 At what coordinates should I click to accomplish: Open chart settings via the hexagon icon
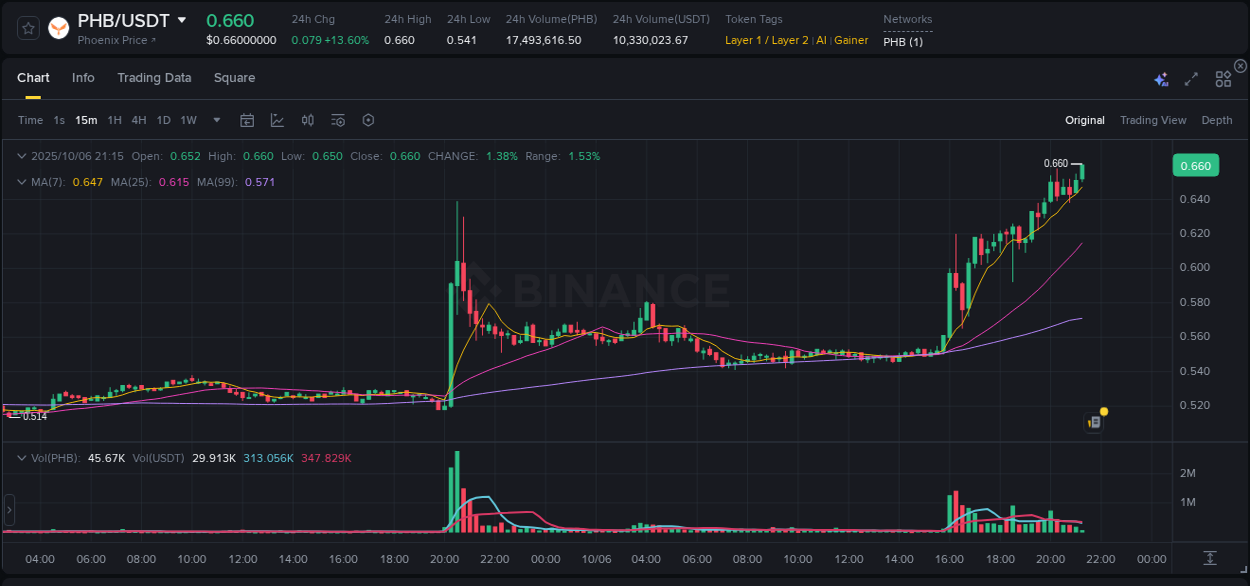click(x=368, y=120)
